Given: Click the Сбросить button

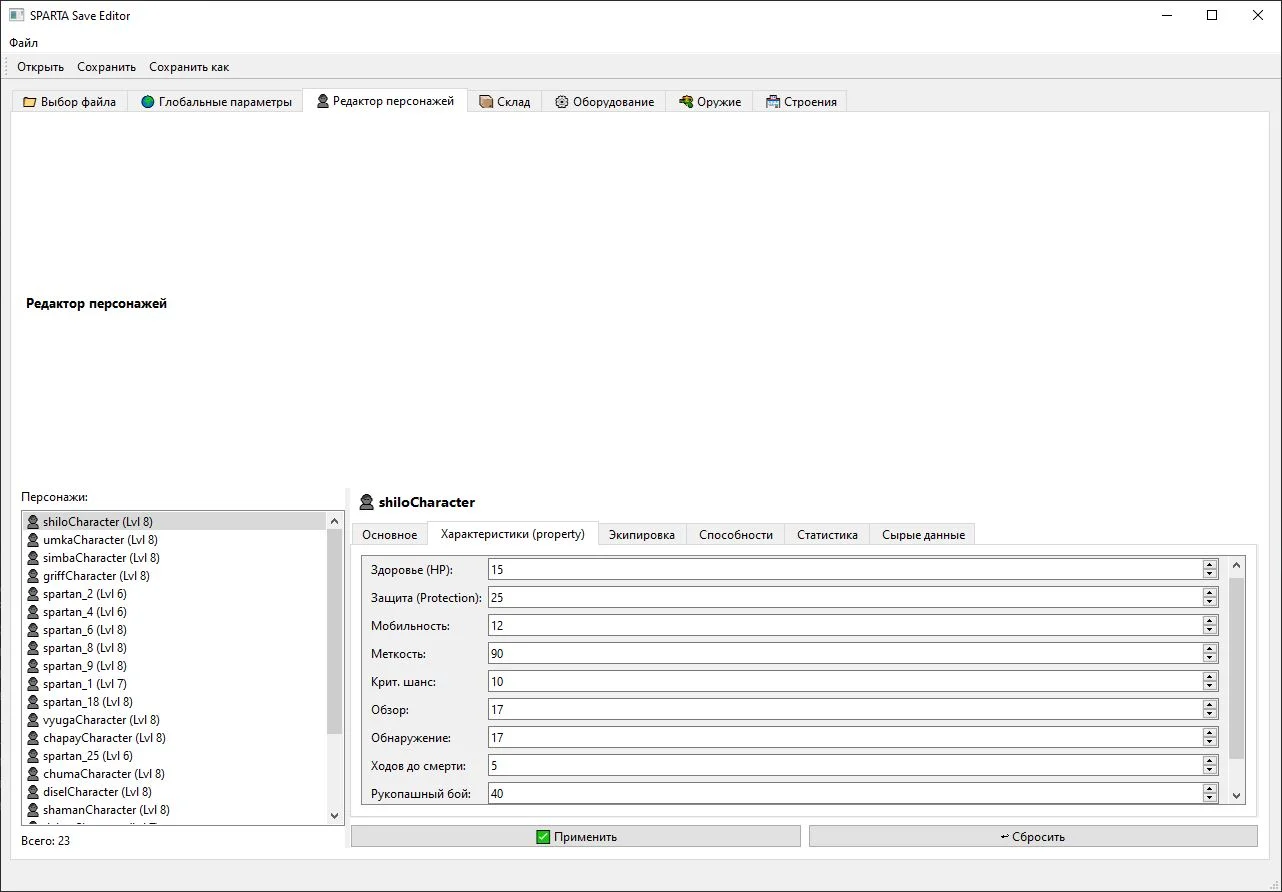Looking at the screenshot, I should [1033, 836].
